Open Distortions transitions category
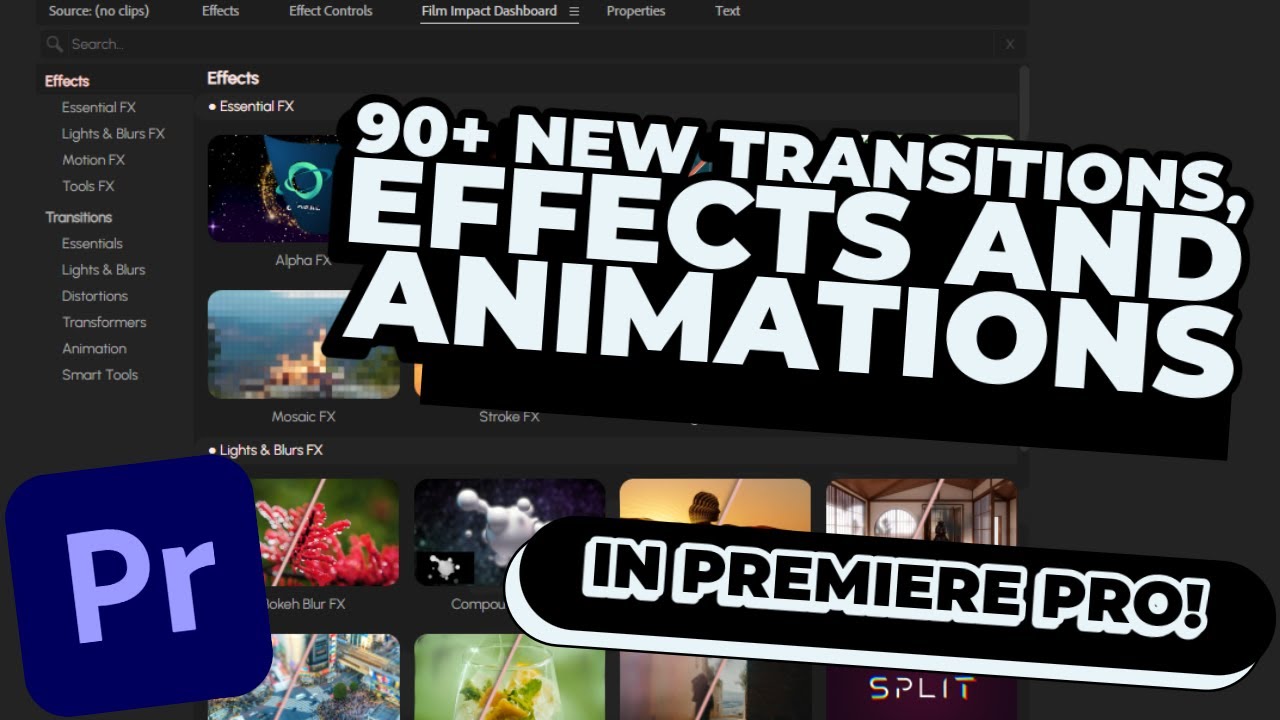 95,295
